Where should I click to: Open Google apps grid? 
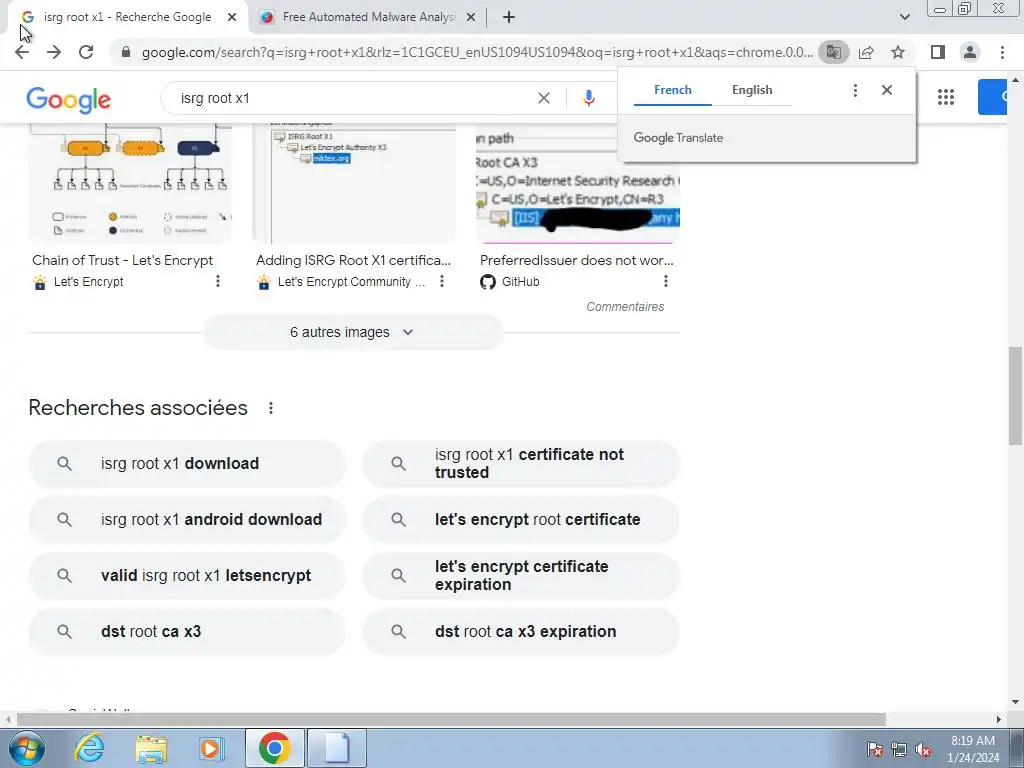(x=946, y=97)
